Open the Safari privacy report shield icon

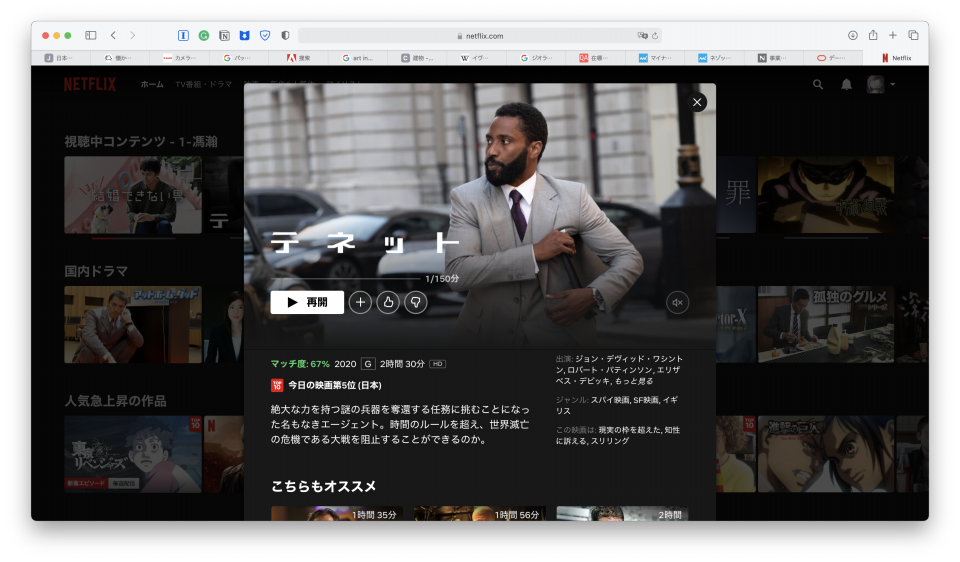pyautogui.click(x=285, y=36)
